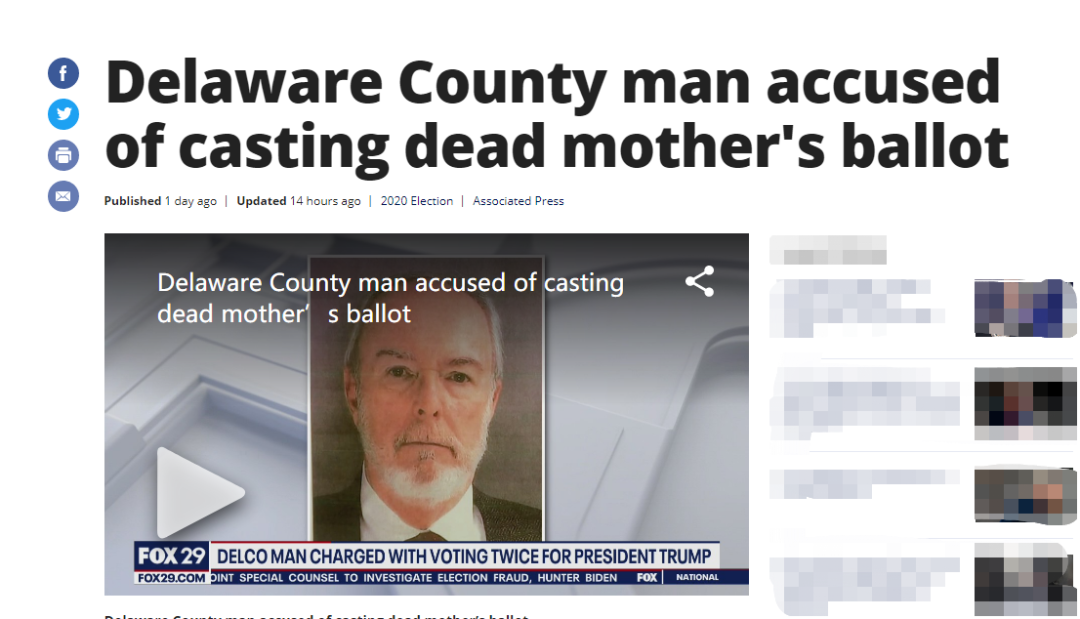Viewport: 1080px width, 619px height.
Task: Click the mugshot photo in video
Action: click(x=426, y=400)
